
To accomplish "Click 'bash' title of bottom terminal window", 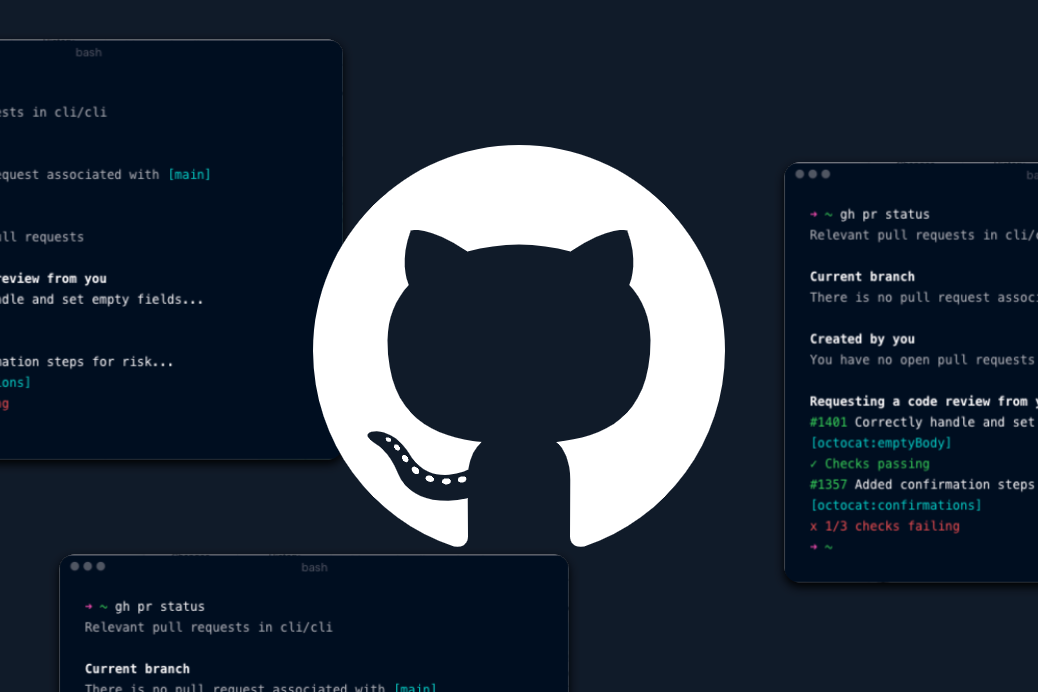I will tap(314, 568).
